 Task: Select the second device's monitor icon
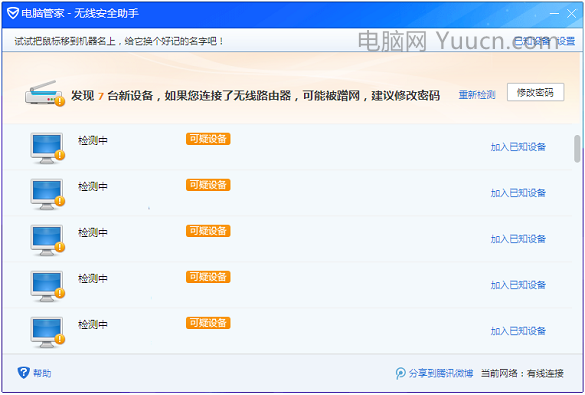point(47,194)
